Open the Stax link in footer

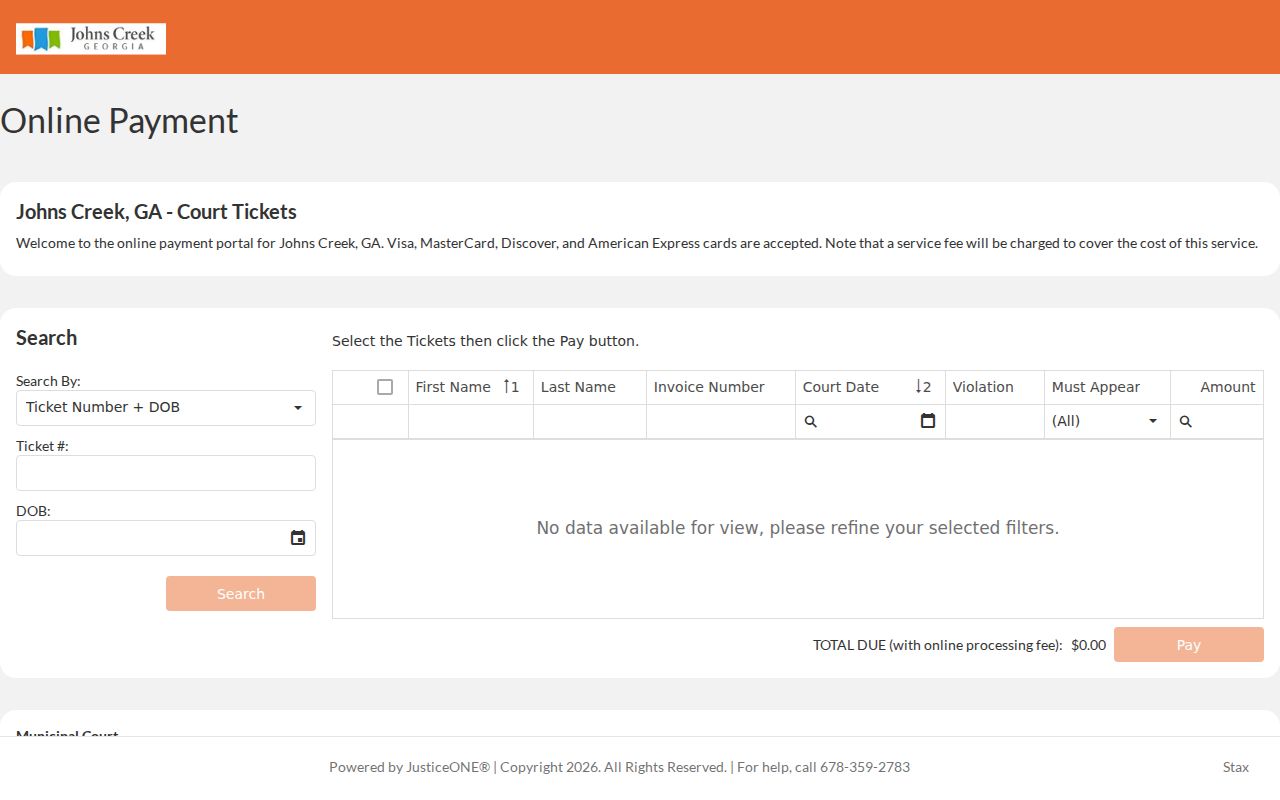[1236, 767]
